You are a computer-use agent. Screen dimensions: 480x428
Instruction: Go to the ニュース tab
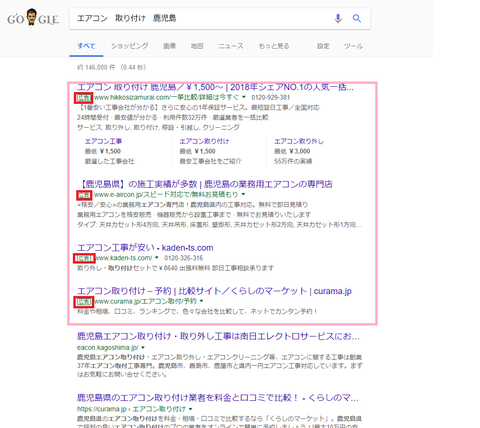click(x=231, y=46)
